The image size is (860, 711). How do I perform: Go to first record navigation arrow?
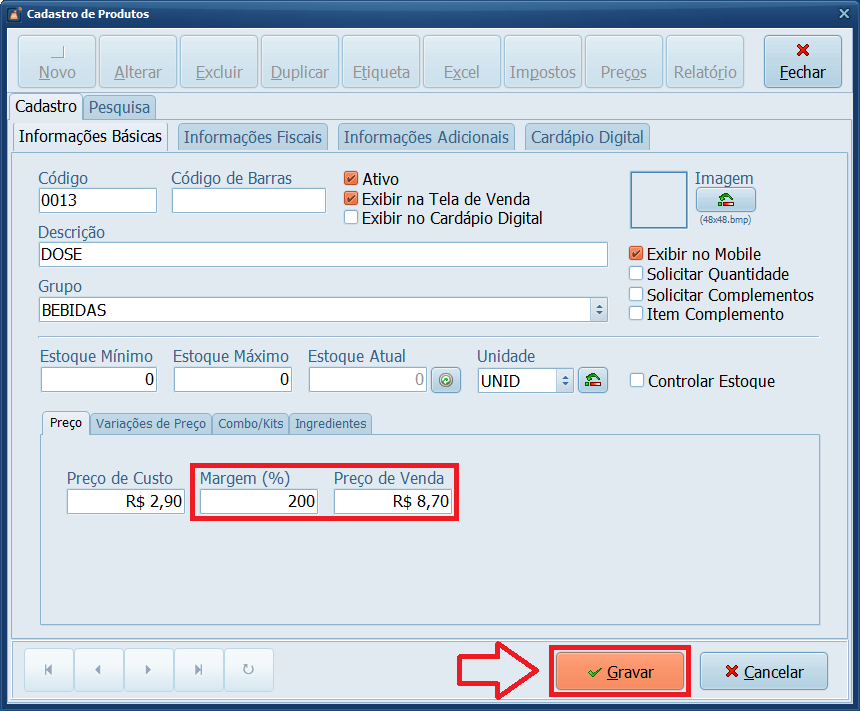(48, 670)
